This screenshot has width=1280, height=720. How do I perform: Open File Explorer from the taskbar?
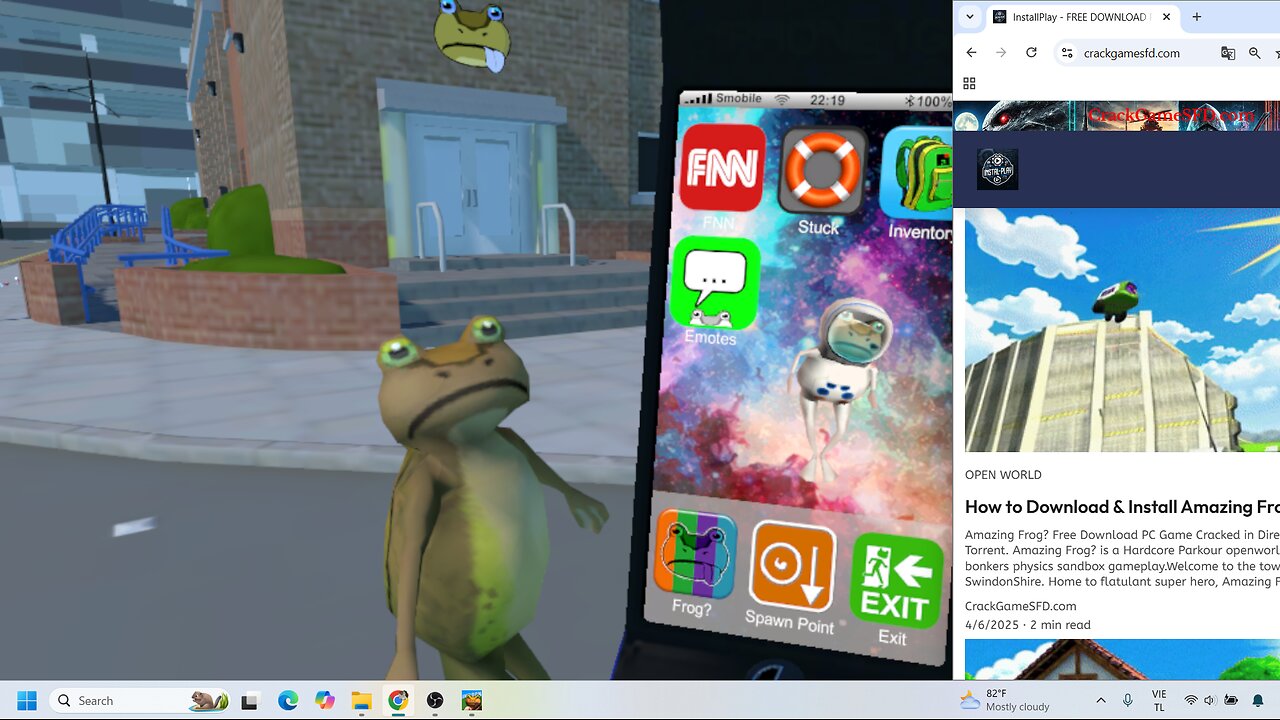pos(361,701)
